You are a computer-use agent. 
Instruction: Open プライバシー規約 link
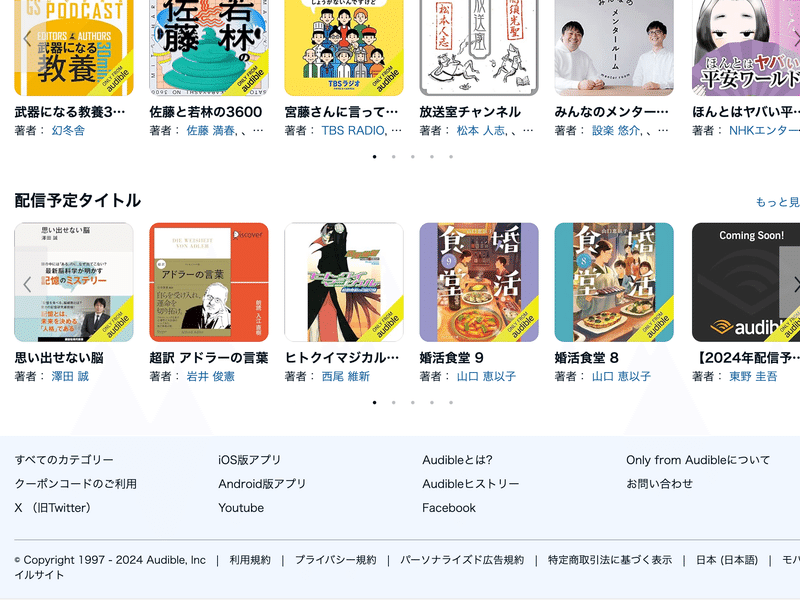[x=336, y=560]
